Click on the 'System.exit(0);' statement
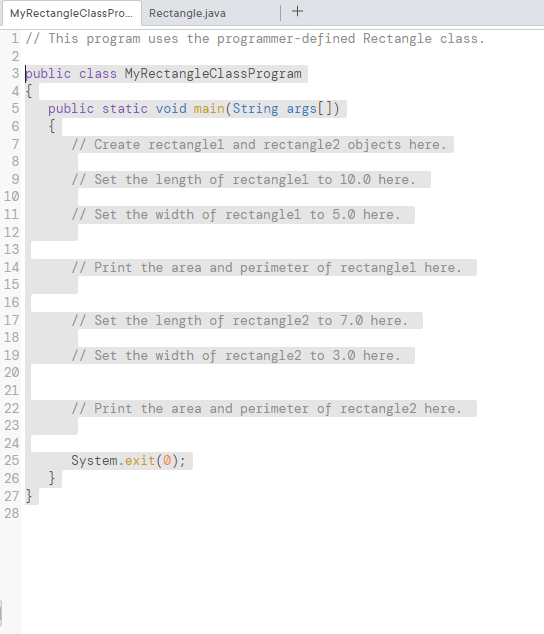This screenshot has height=634, width=544. coord(128,461)
